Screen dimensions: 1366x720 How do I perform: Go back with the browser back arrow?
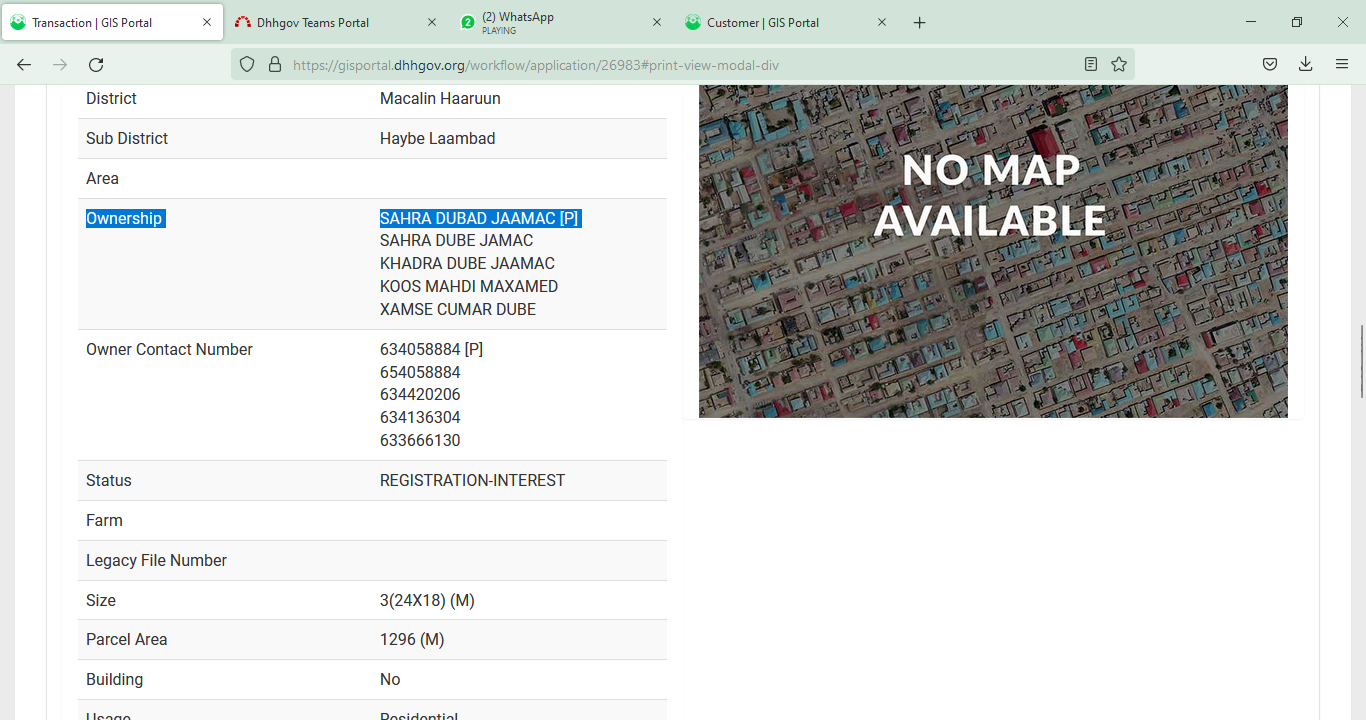tap(24, 64)
